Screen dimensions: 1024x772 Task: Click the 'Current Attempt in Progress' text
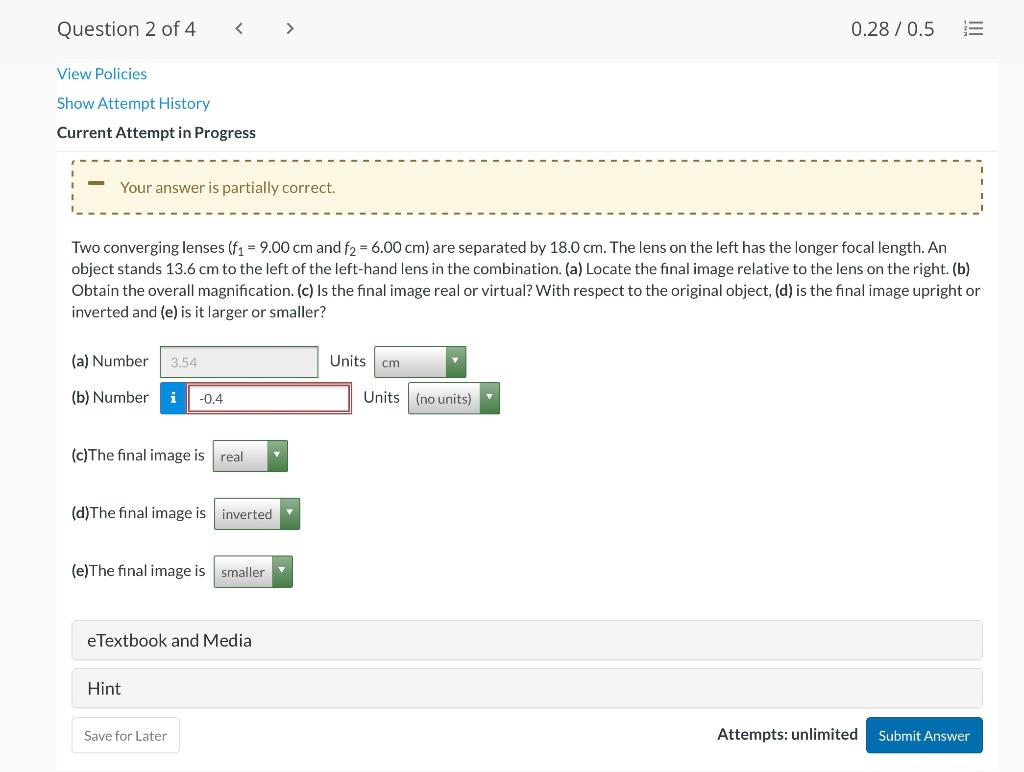(x=156, y=133)
